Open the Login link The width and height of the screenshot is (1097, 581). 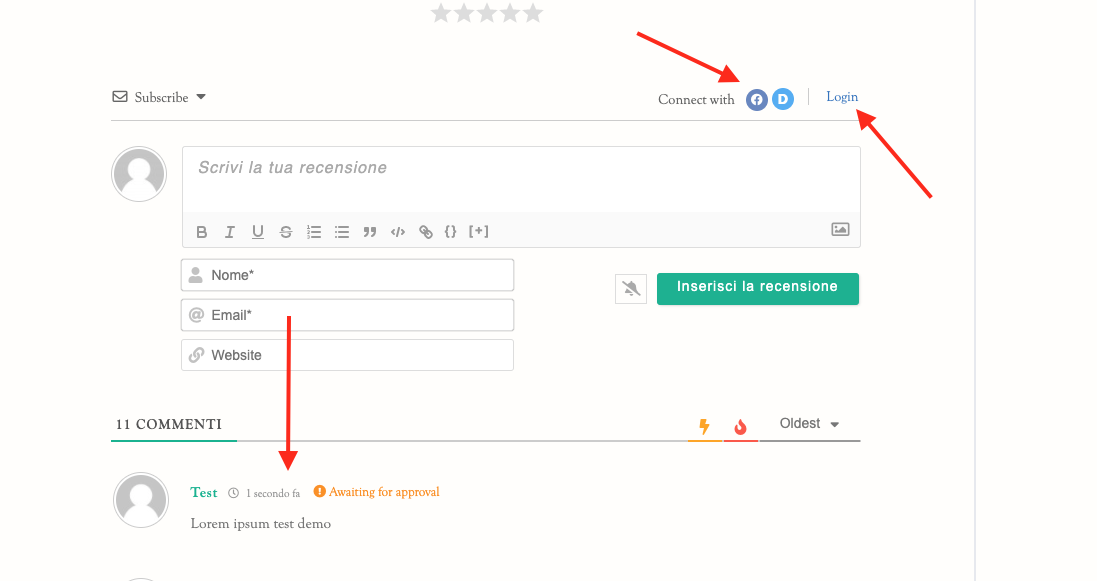842,97
